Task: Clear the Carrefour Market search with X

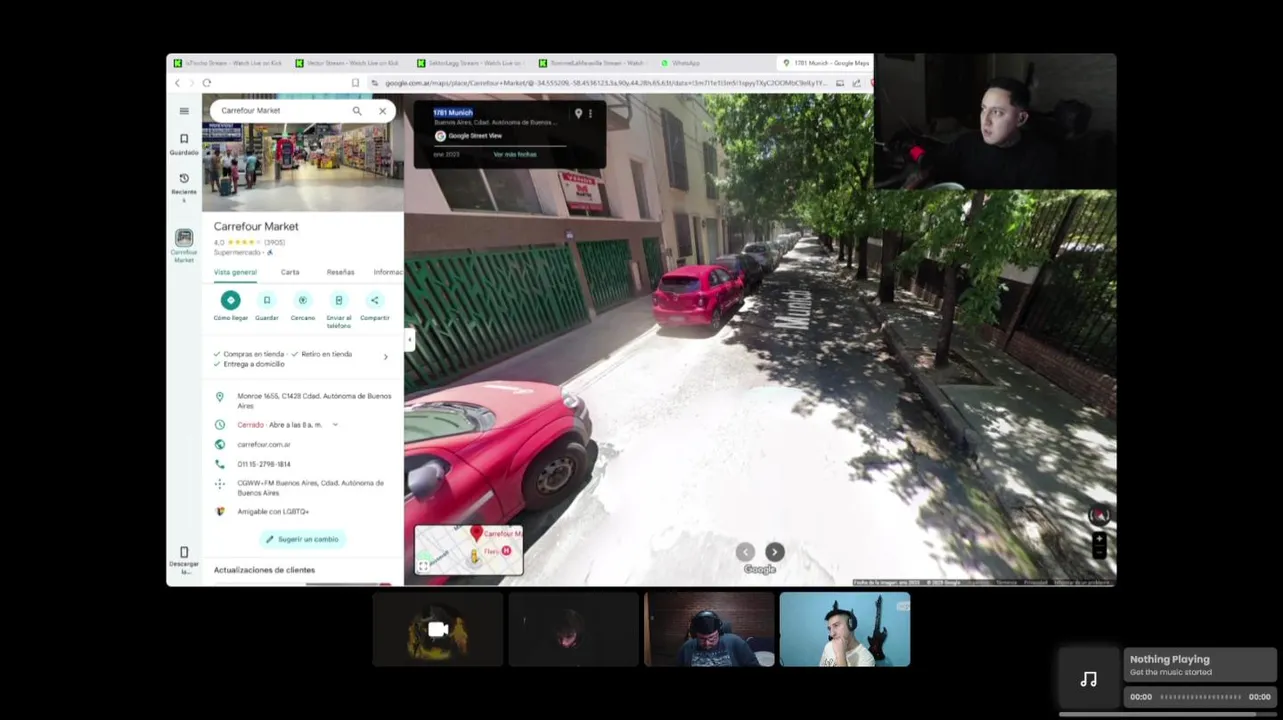Action: point(382,111)
